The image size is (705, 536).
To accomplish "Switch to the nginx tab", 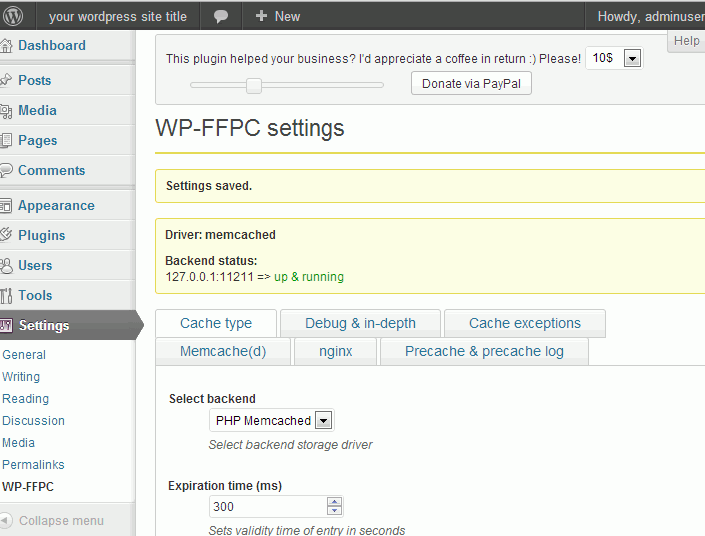I will [x=335, y=351].
